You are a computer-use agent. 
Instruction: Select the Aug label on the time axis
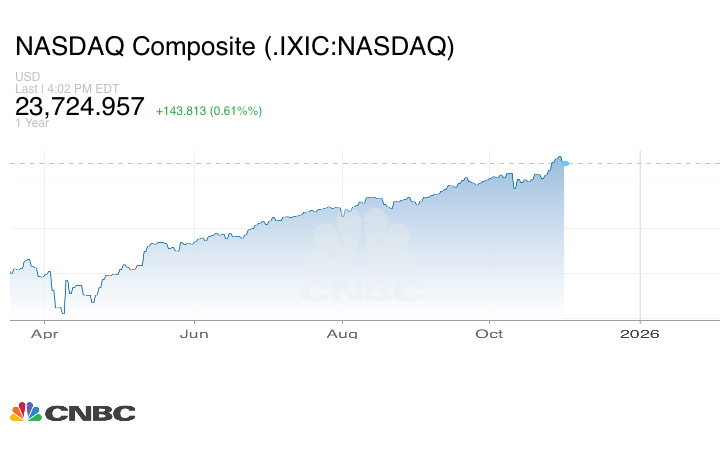point(343,334)
